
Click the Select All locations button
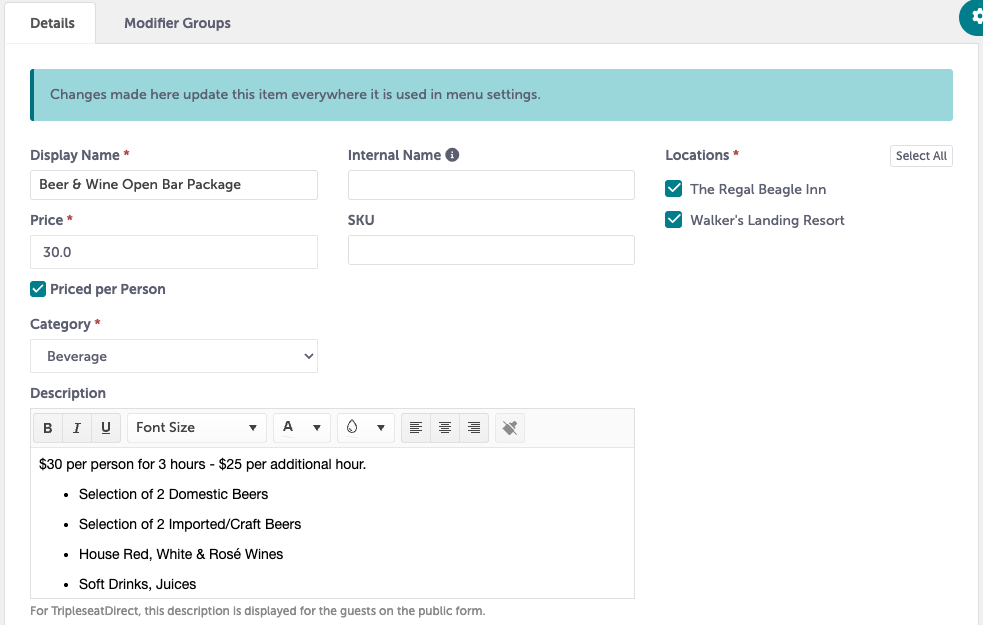coord(921,155)
